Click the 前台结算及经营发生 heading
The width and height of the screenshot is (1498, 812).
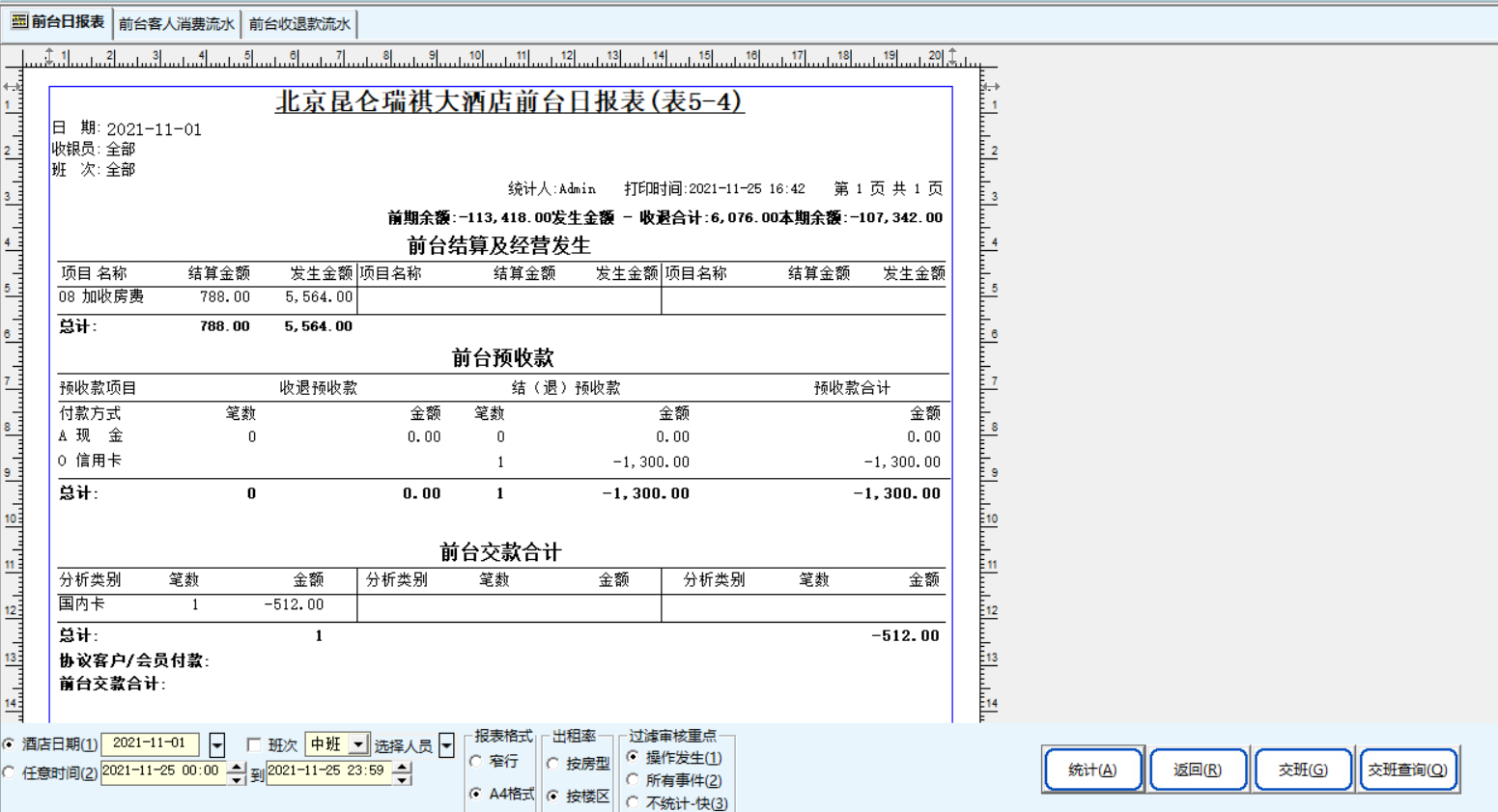pos(498,246)
